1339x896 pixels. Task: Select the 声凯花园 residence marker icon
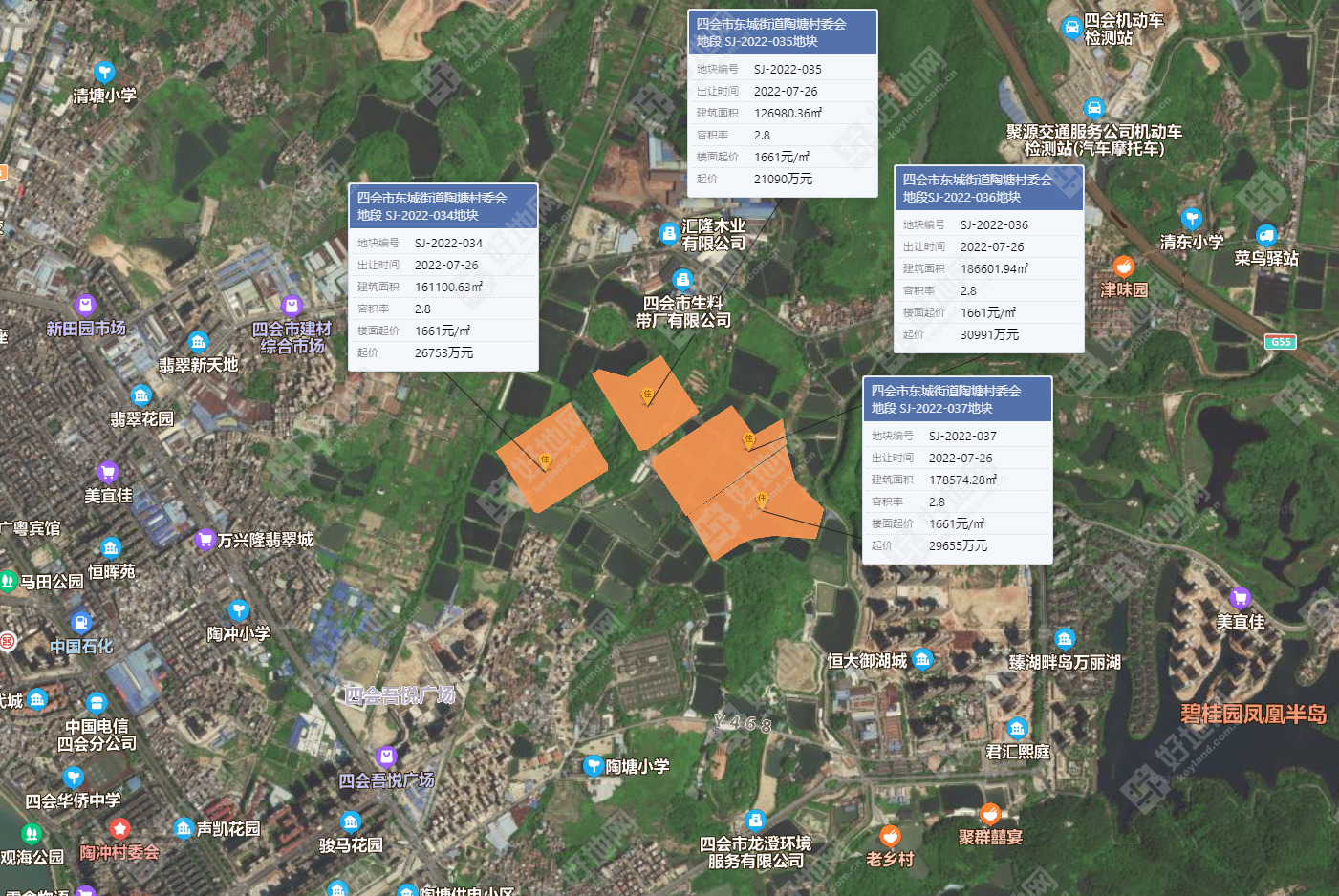(x=184, y=827)
